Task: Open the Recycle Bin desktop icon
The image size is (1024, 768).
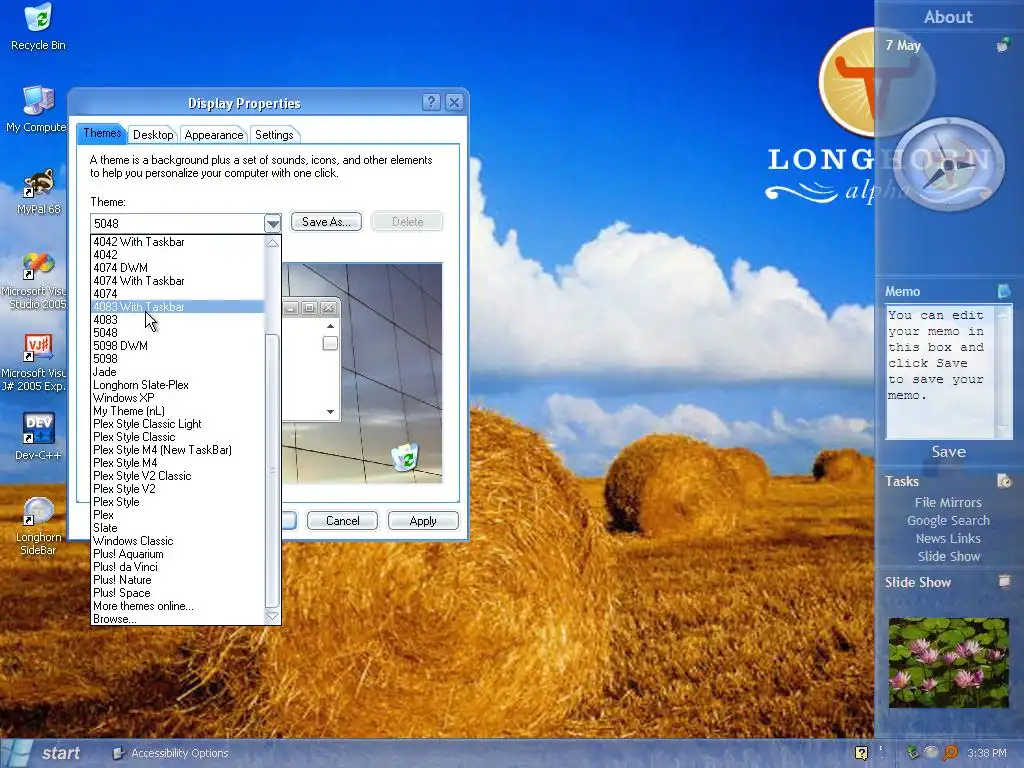Action: point(38,27)
